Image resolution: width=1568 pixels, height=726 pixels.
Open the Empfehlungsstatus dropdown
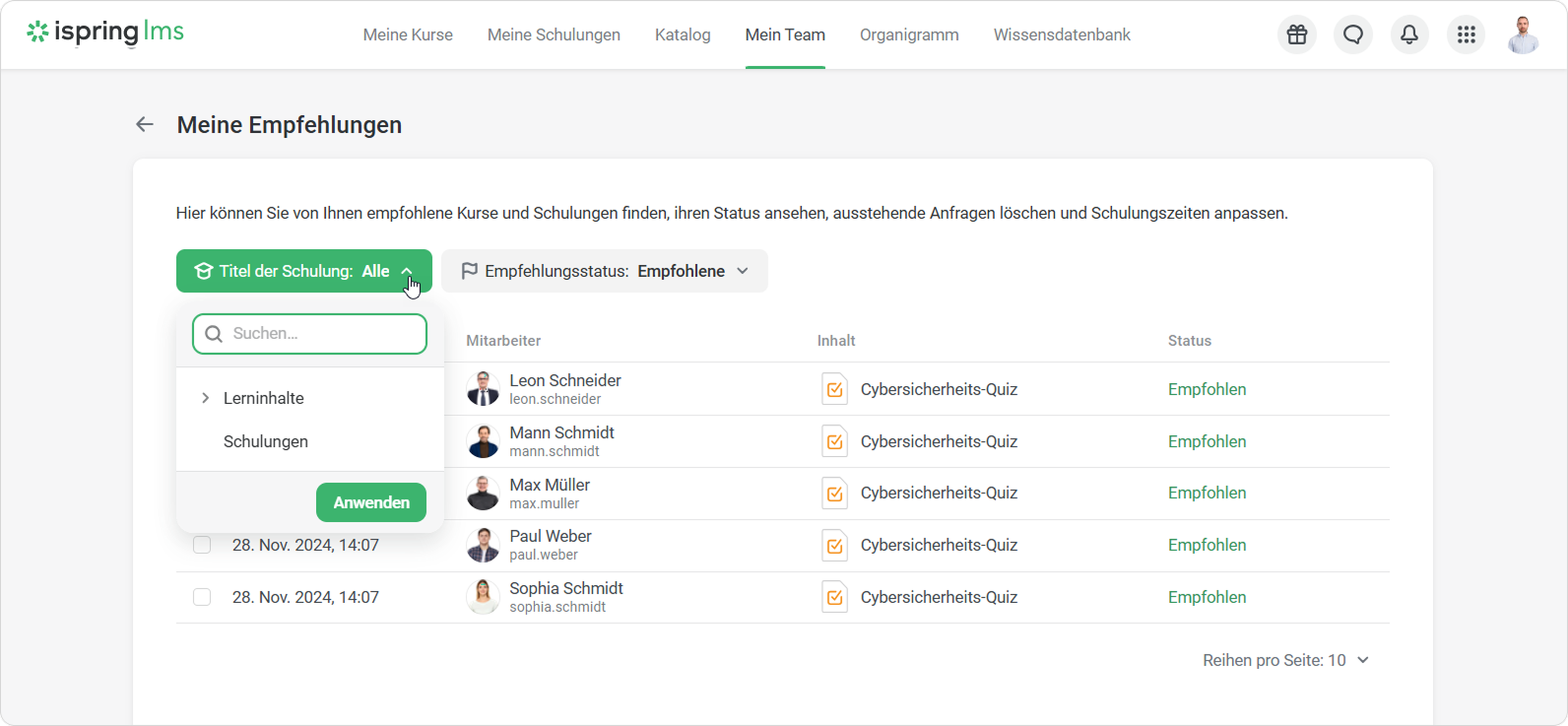604,271
